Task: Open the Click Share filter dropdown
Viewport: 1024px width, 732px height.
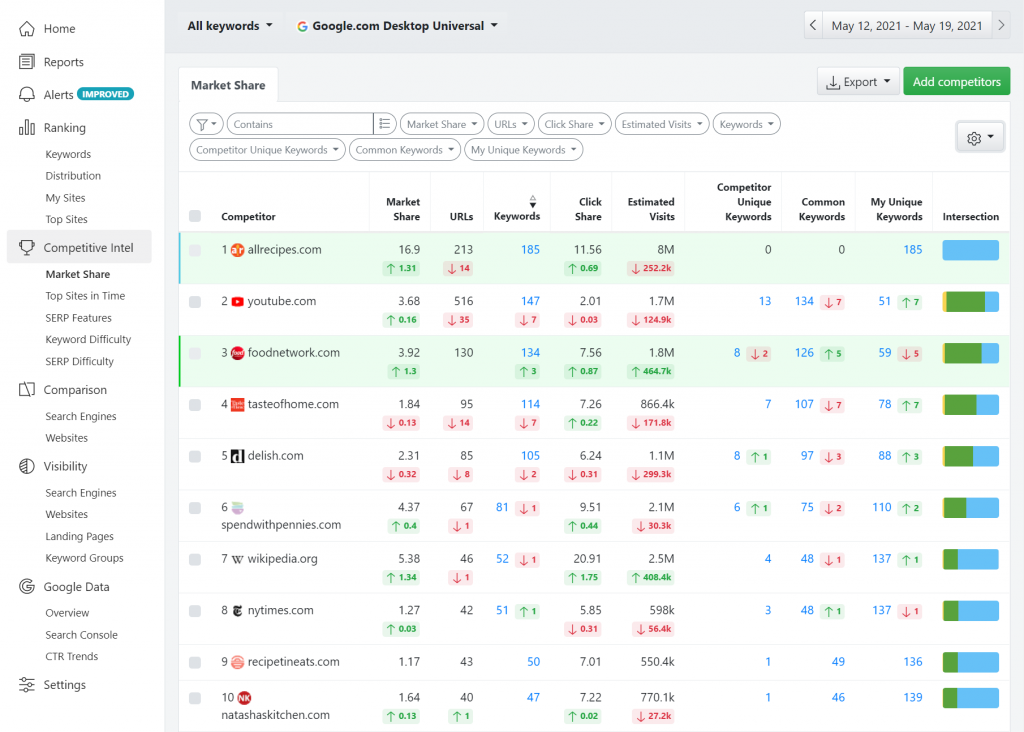Action: 574,124
